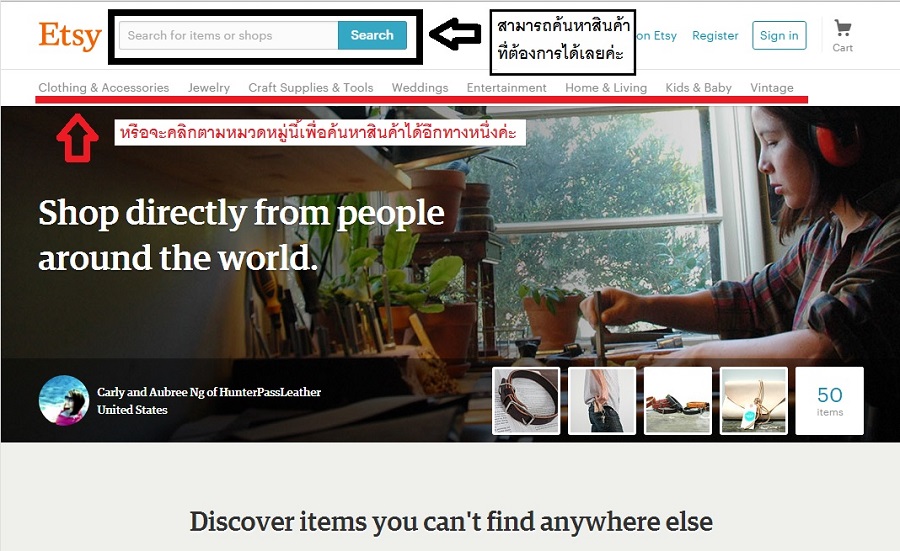Focus the Search for items or shops field
Viewport: 900px width, 551px height.
point(229,35)
